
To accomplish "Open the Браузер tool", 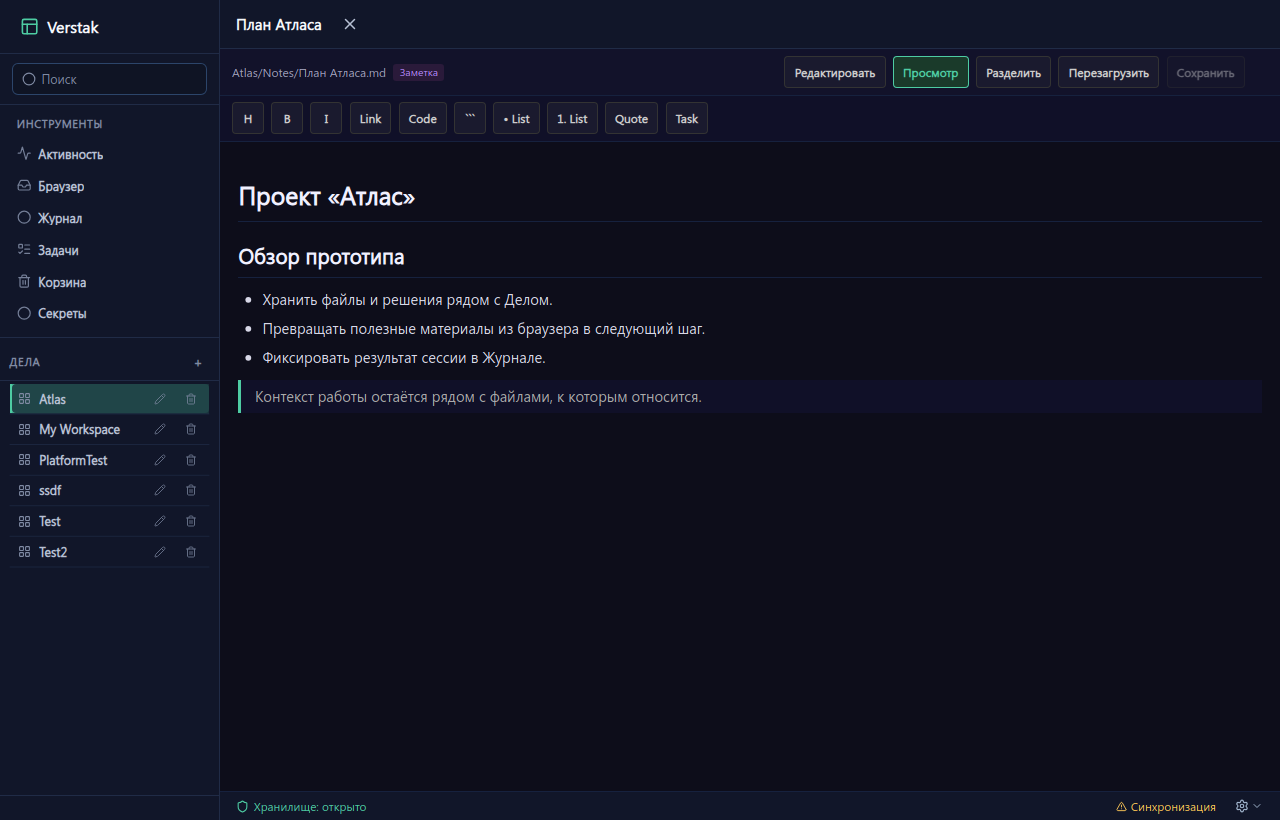I will pyautogui.click(x=109, y=186).
